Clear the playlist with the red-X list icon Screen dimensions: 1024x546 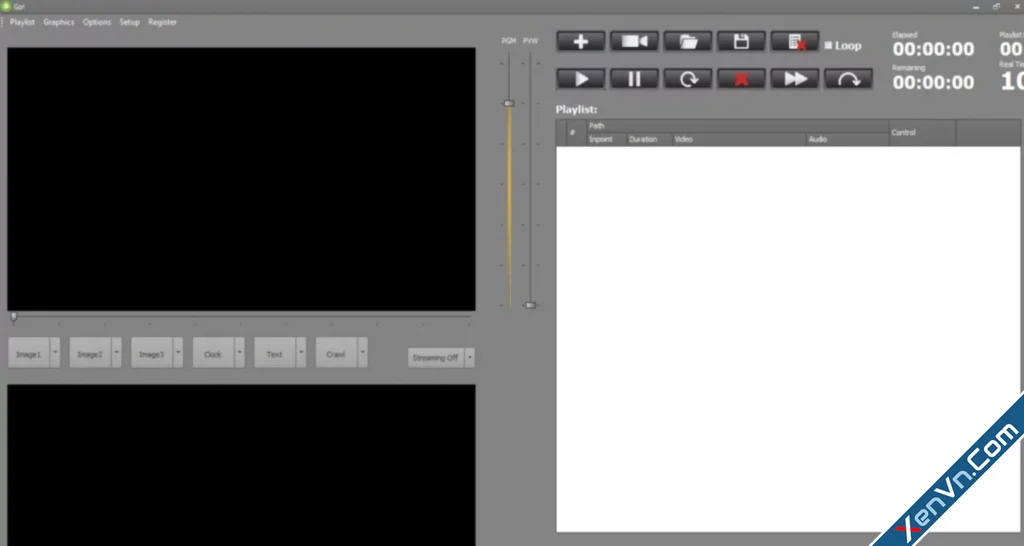coord(795,42)
